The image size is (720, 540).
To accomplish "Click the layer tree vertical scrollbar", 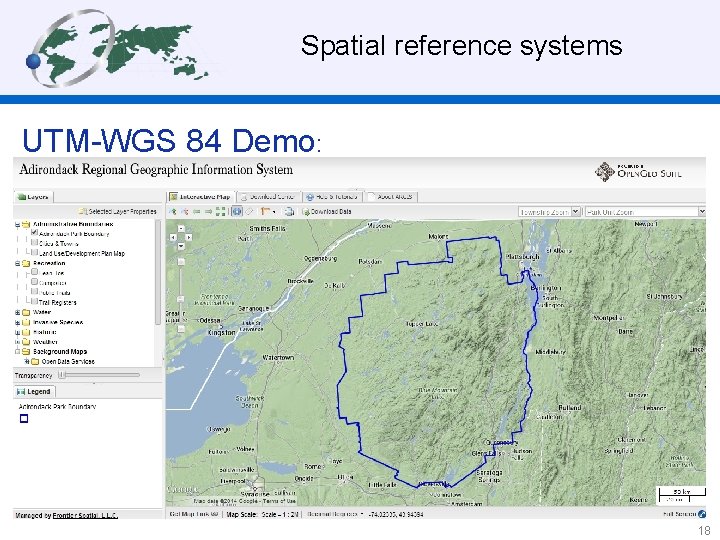I will click(x=158, y=271).
